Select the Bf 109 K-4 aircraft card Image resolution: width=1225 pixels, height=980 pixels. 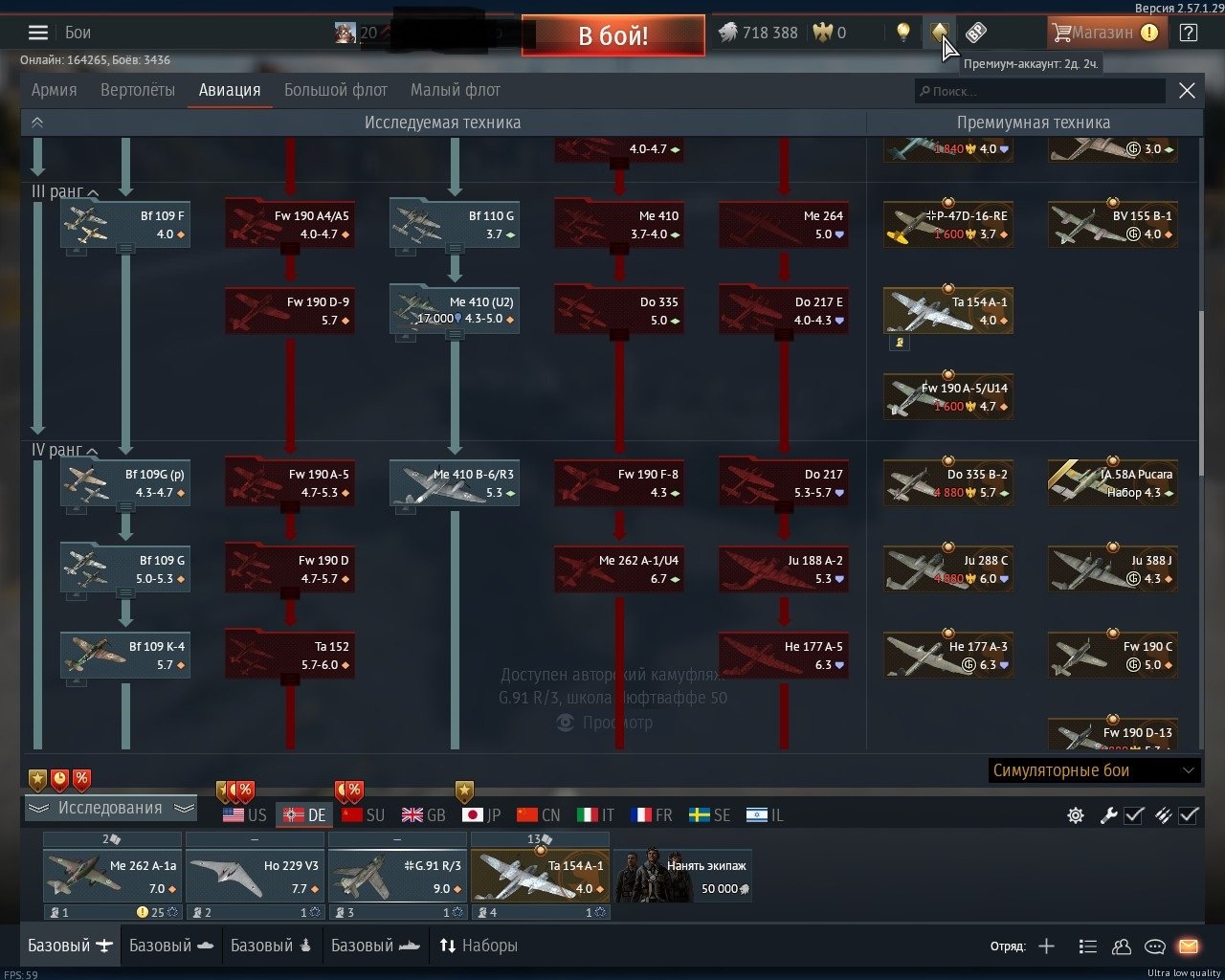pyautogui.click(x=125, y=656)
